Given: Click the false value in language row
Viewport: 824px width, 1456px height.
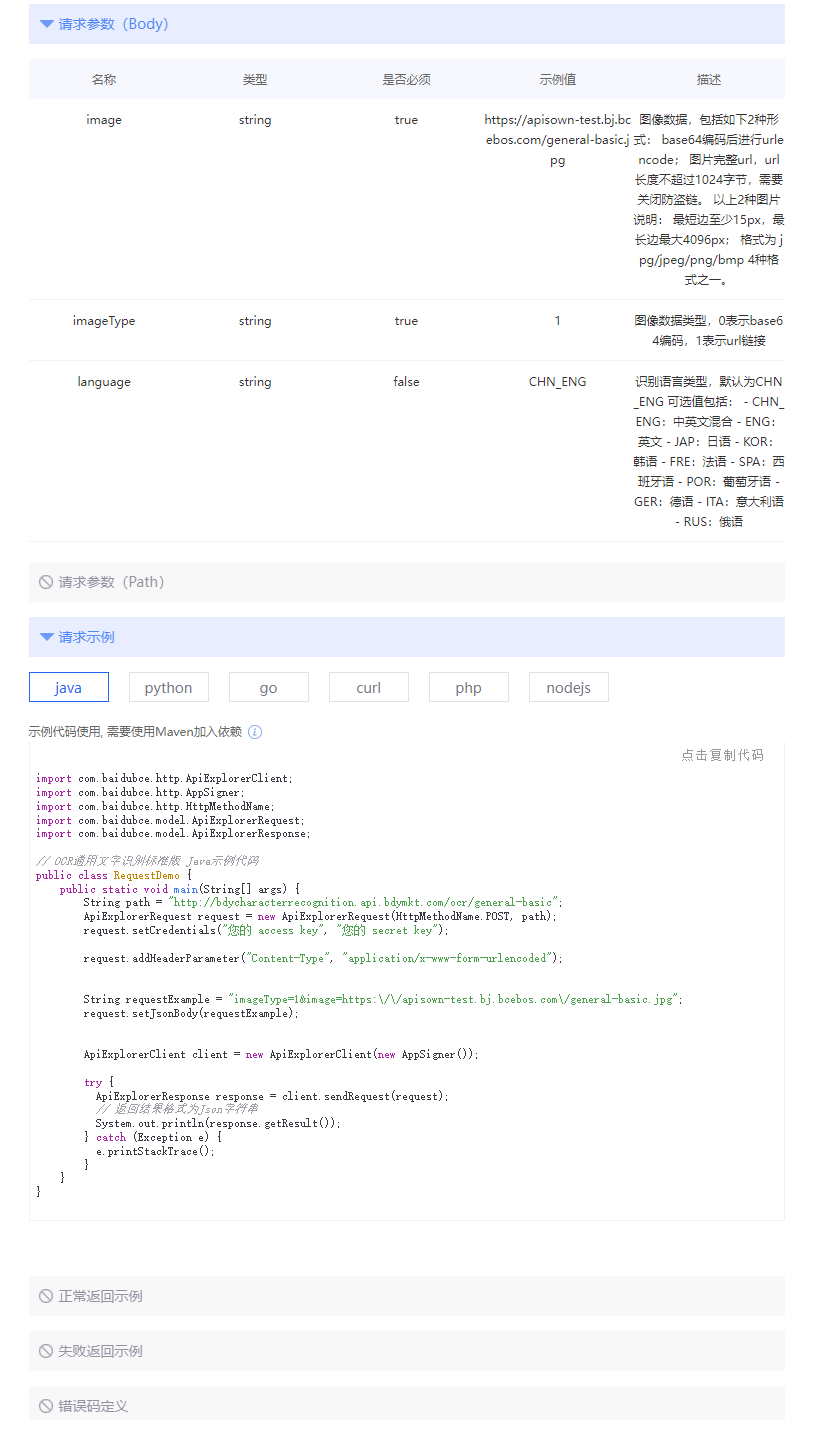Looking at the screenshot, I should tap(406, 382).
